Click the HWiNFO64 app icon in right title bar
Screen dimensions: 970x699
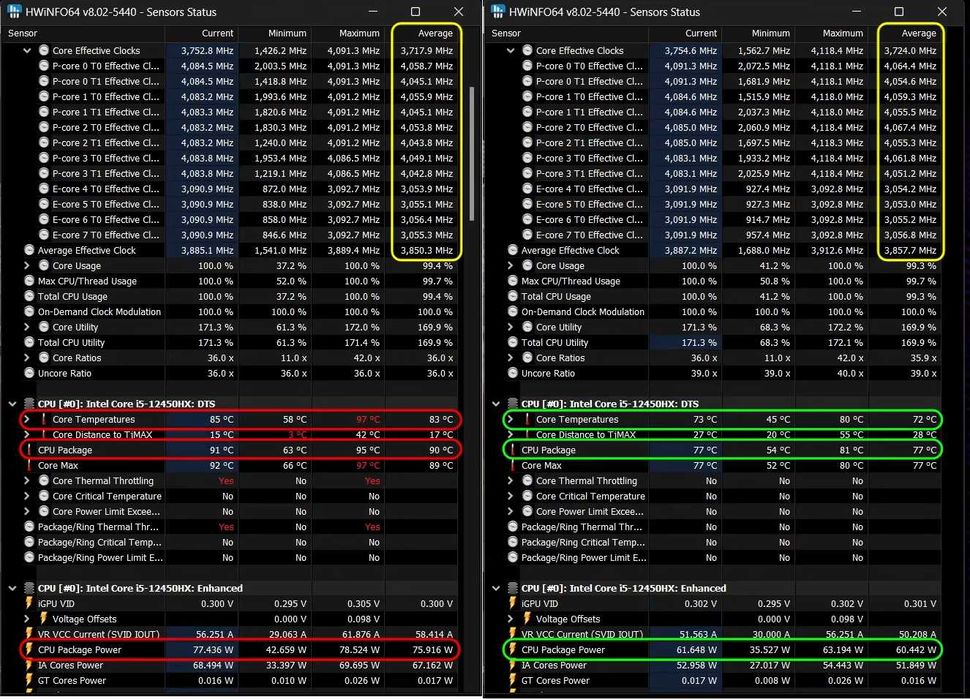tap(497, 11)
